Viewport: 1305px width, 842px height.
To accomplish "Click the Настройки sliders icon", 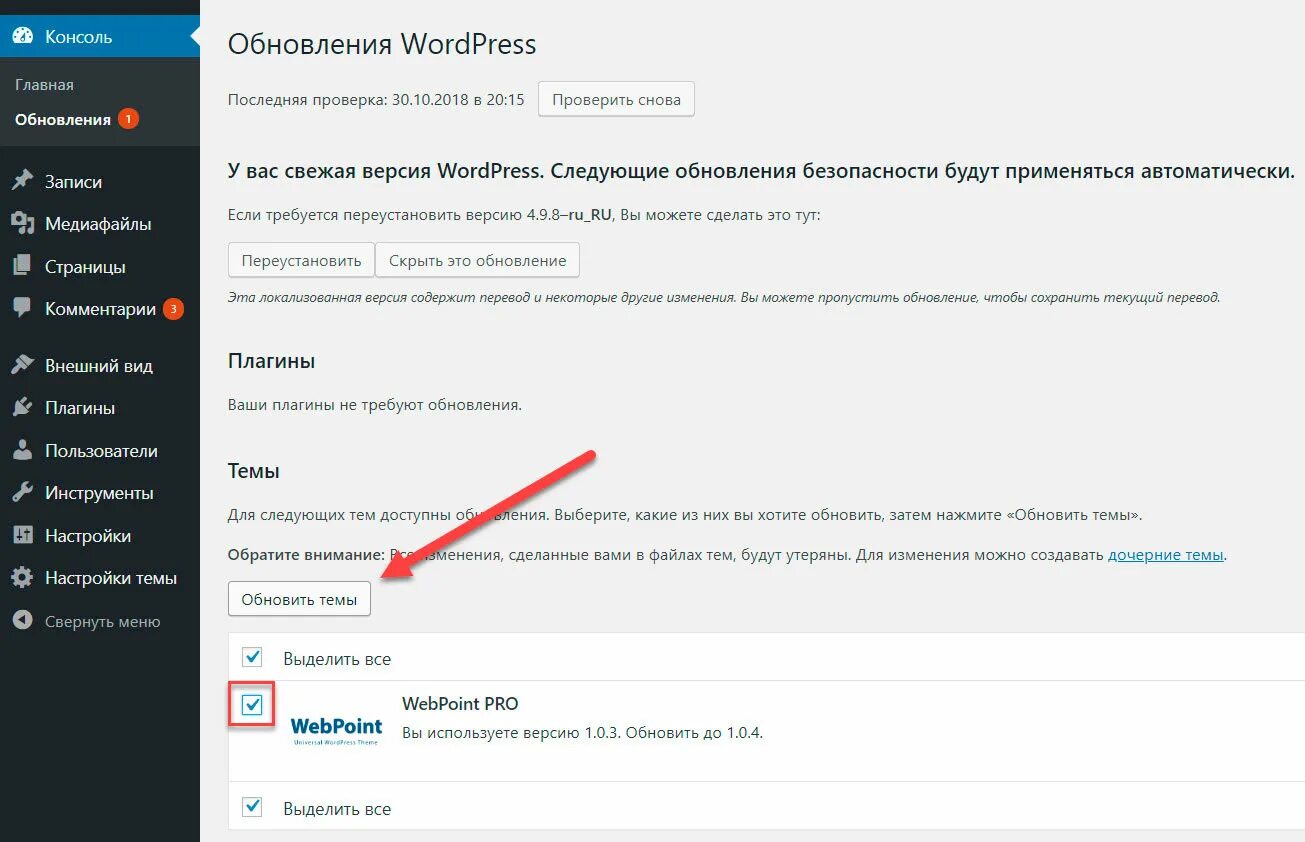I will (x=22, y=536).
